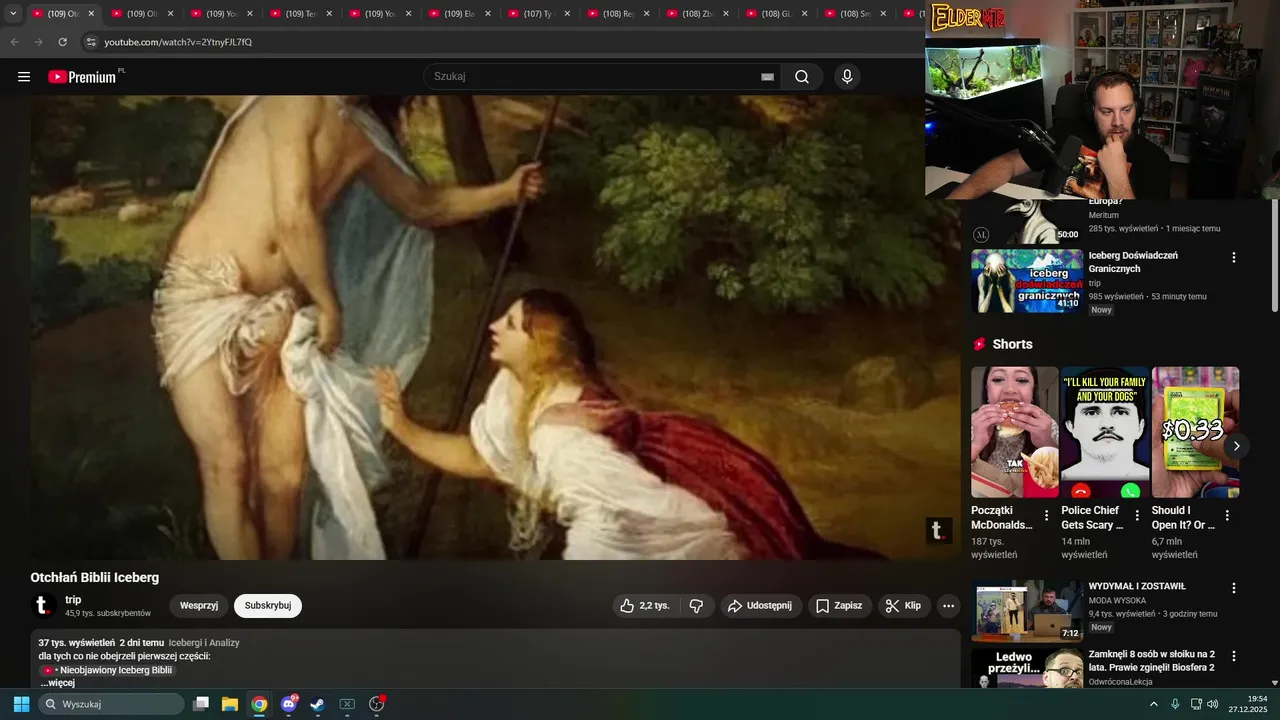Open the tab search dropdown arrow
1280x720 pixels.
[x=13, y=14]
